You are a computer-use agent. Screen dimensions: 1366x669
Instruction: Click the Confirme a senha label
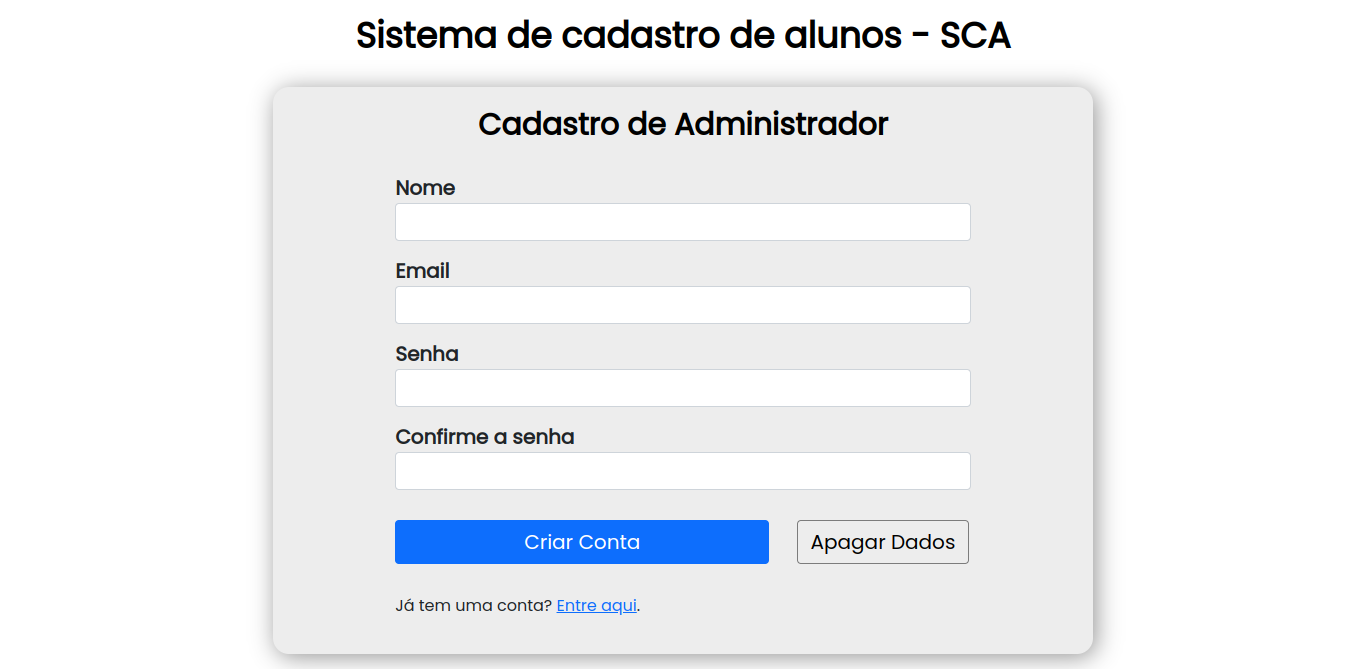(485, 437)
